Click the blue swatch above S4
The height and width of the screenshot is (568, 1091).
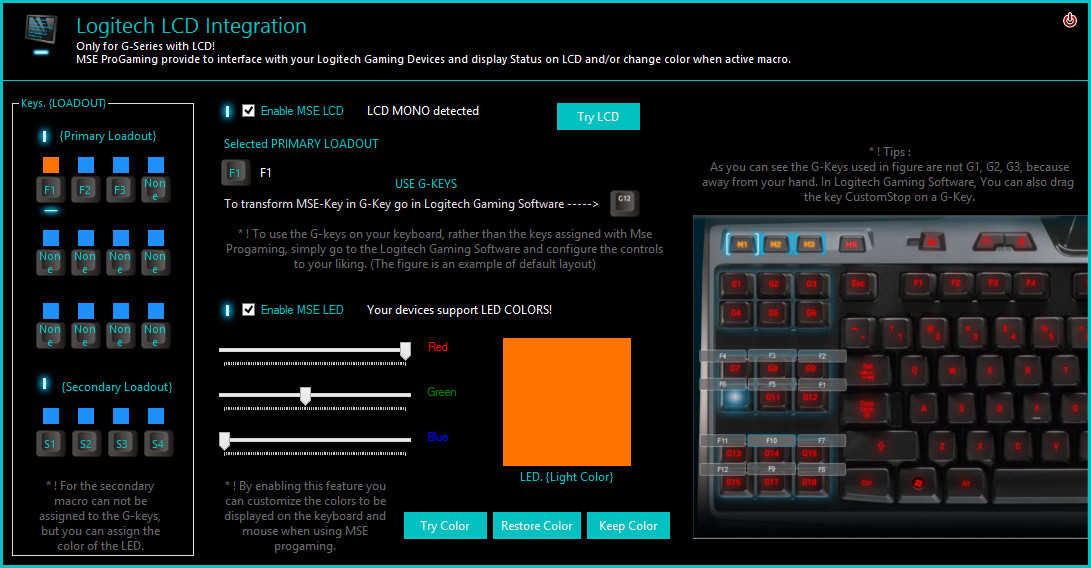(x=156, y=416)
